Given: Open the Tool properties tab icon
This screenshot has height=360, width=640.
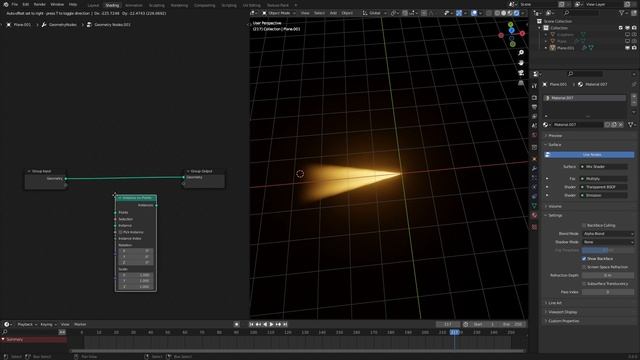Looking at the screenshot, I should click(534, 86).
